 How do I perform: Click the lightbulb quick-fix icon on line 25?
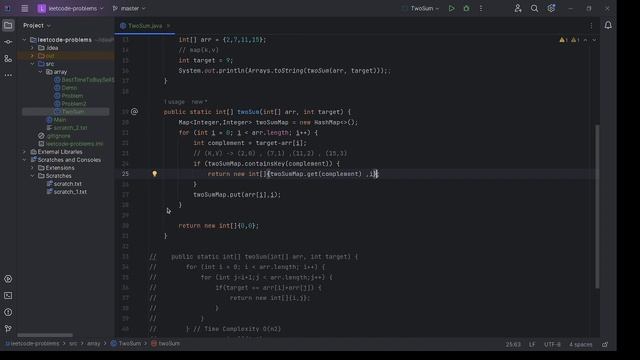coord(154,173)
